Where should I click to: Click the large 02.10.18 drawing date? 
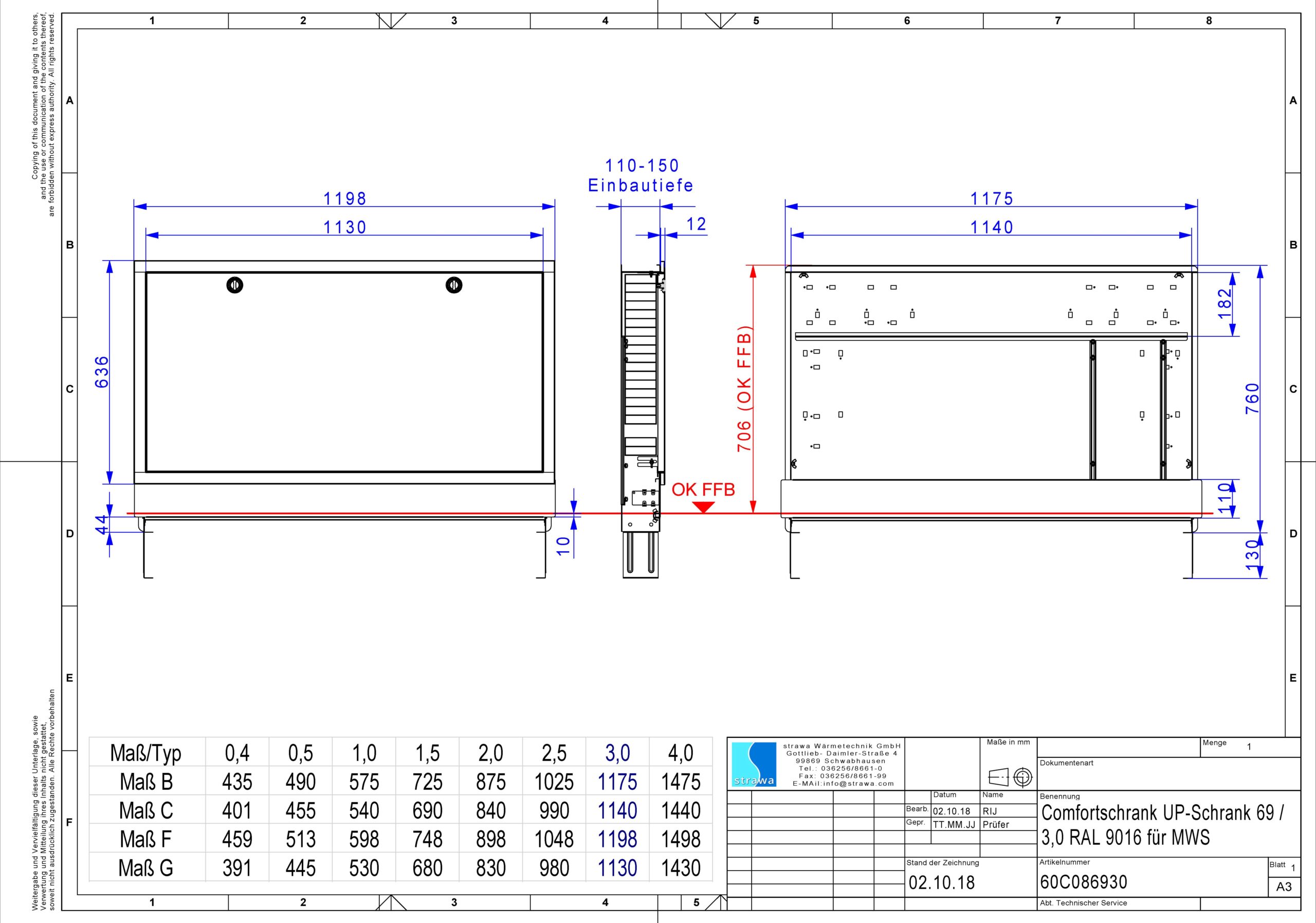click(942, 882)
